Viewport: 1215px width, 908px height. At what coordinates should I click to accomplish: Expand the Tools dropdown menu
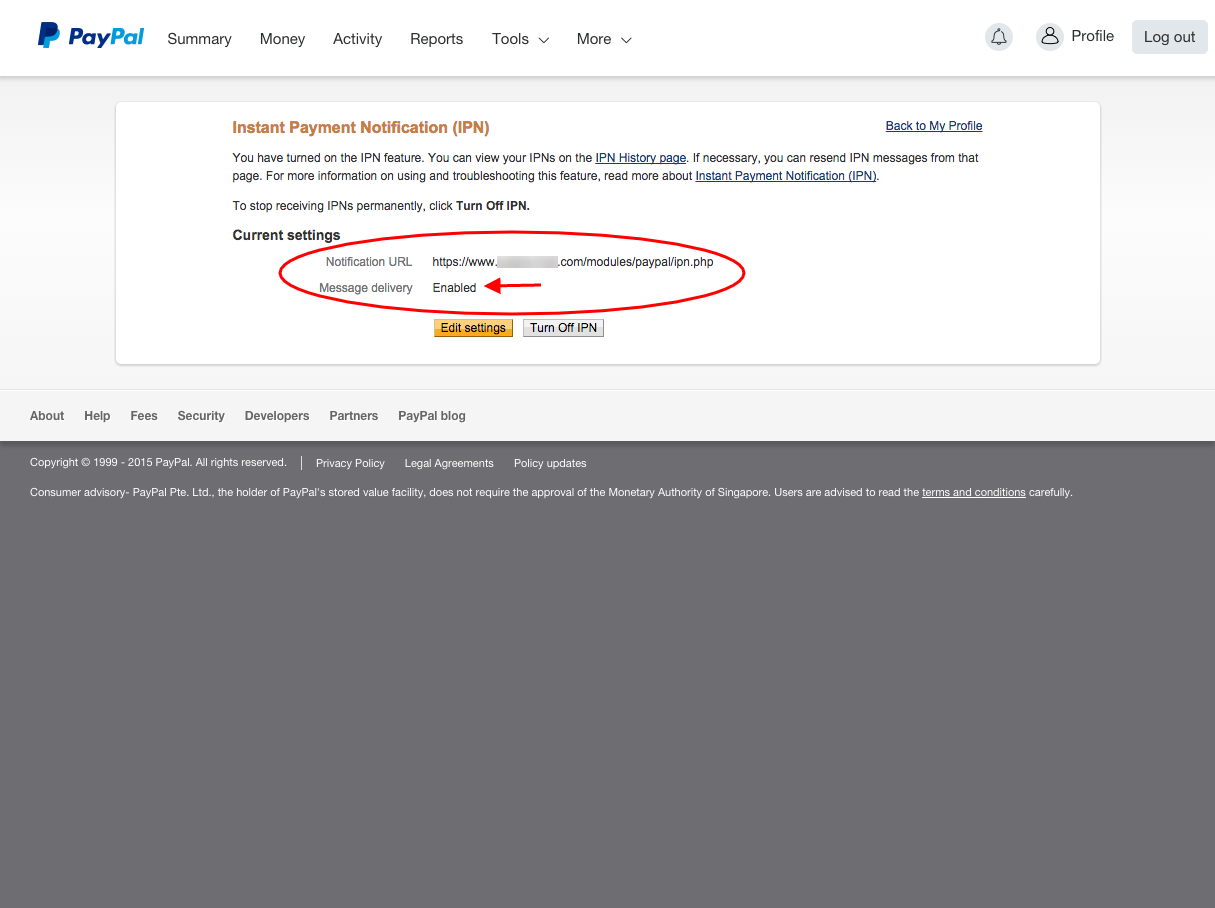pyautogui.click(x=520, y=39)
